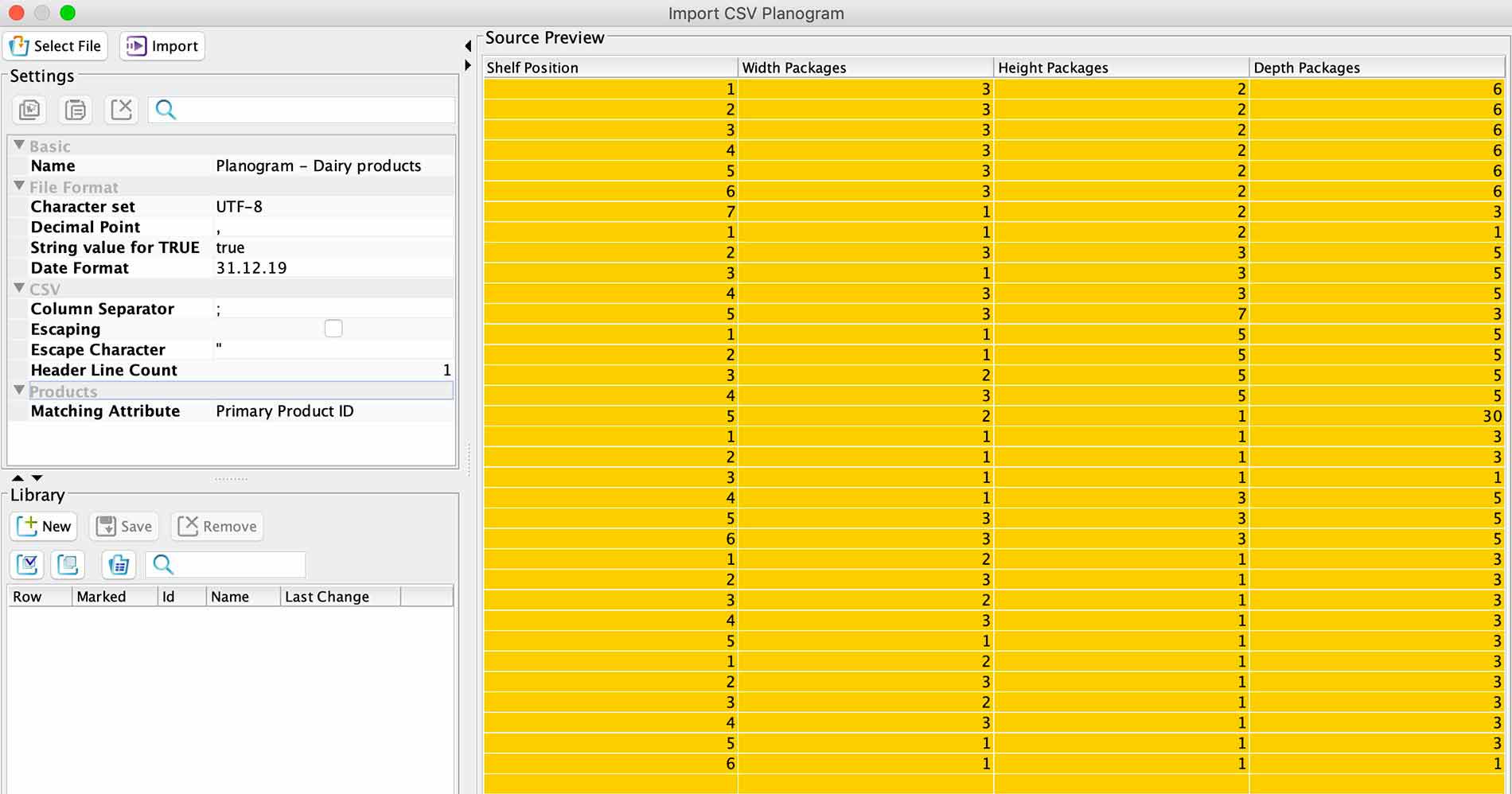Click the Last Change column header in Library

pos(339,597)
